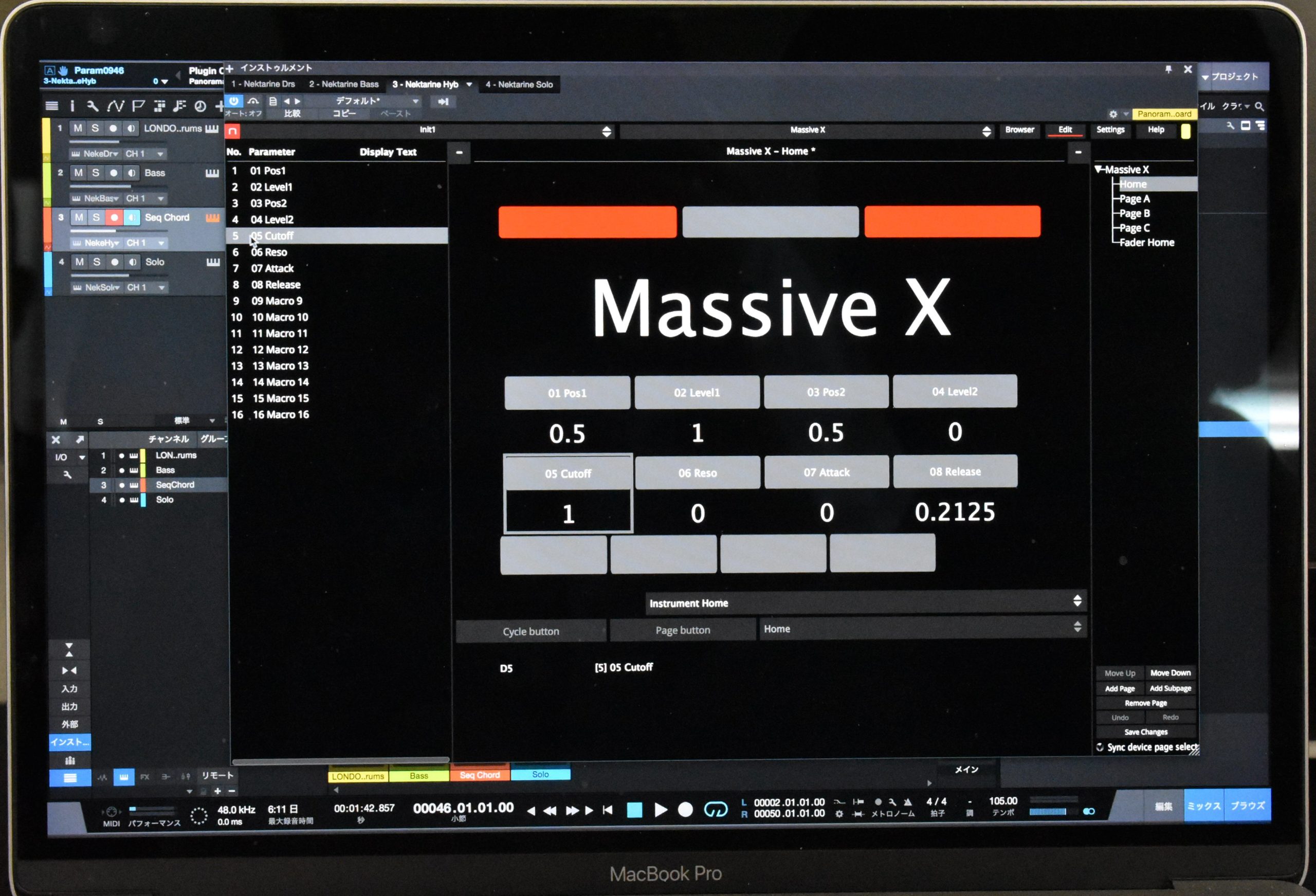Click the Cycle button
The image size is (1316, 896).
click(x=531, y=631)
